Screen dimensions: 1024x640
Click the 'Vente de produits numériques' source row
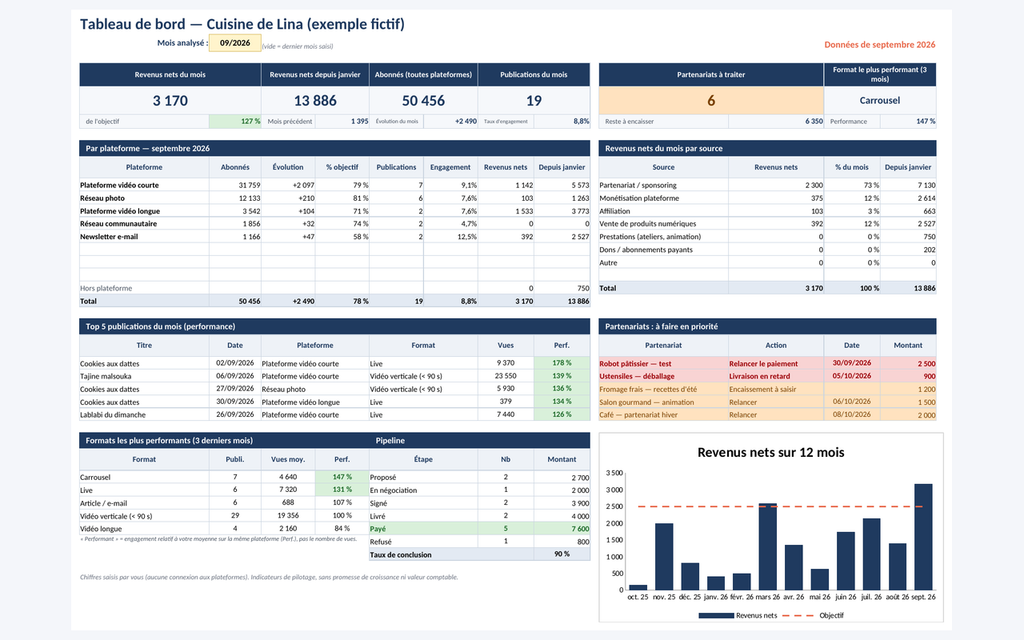coord(767,223)
